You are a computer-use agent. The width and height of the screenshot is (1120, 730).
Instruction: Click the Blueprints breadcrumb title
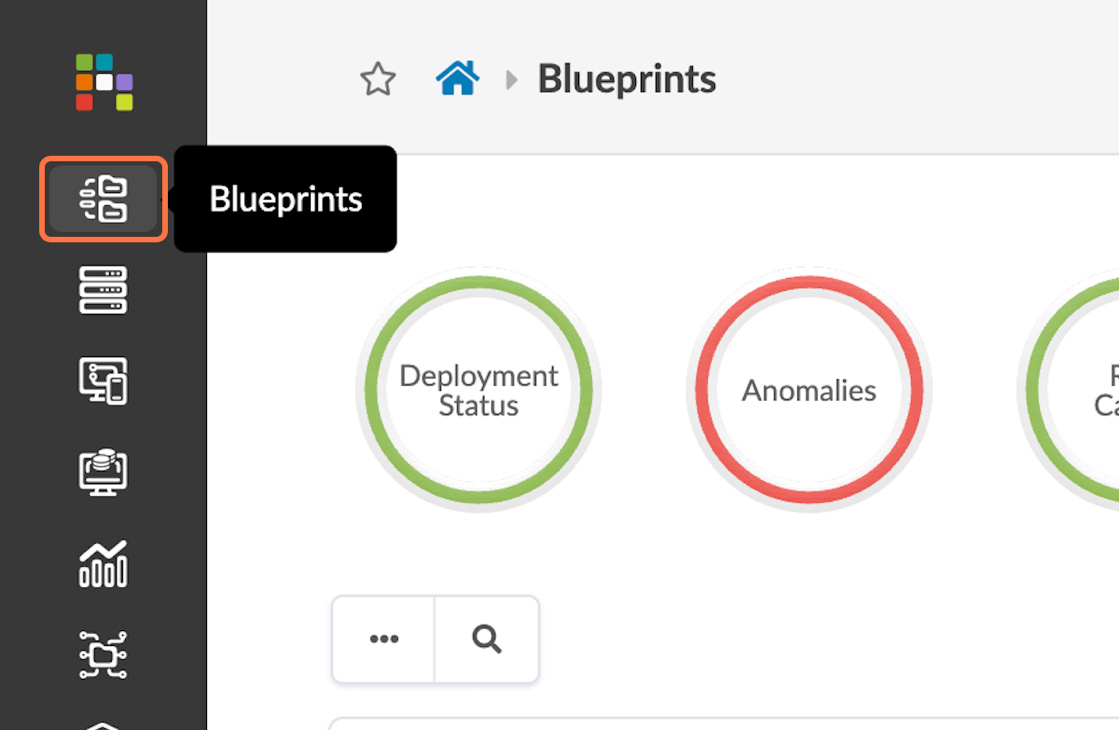pyautogui.click(x=627, y=80)
